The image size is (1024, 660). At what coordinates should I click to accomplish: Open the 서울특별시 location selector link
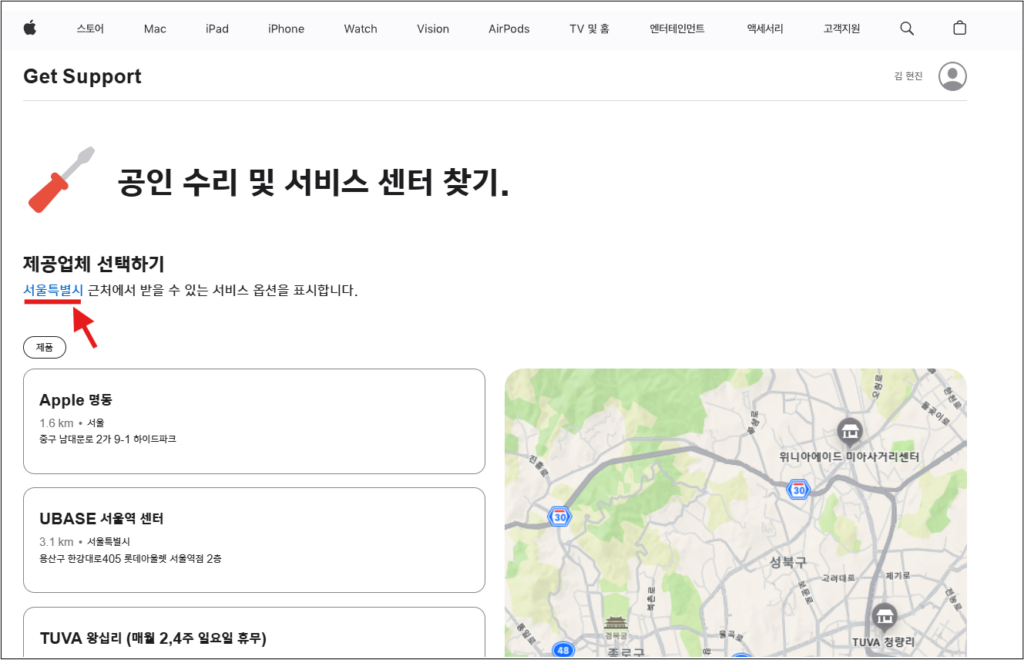(x=51, y=289)
